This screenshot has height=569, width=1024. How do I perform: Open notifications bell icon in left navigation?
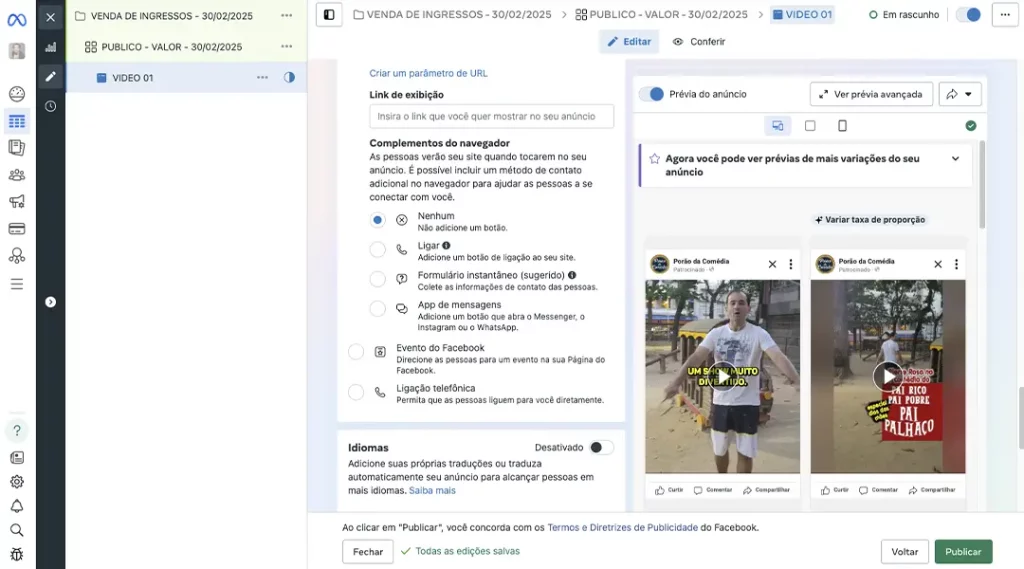tap(16, 506)
